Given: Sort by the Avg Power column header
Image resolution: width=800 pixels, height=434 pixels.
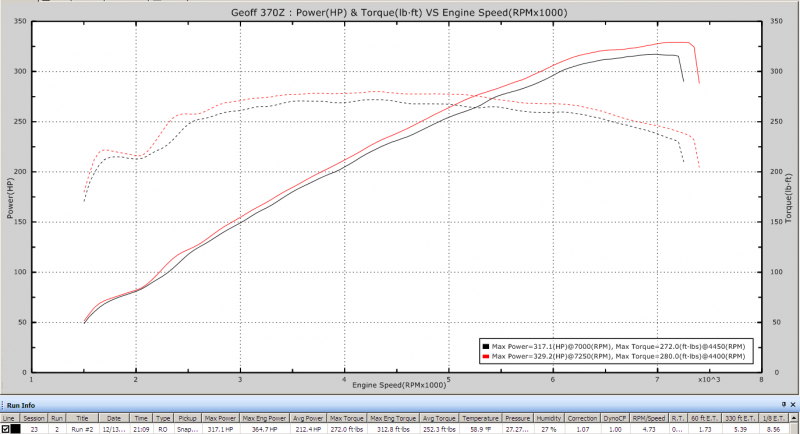Looking at the screenshot, I should 308,418.
